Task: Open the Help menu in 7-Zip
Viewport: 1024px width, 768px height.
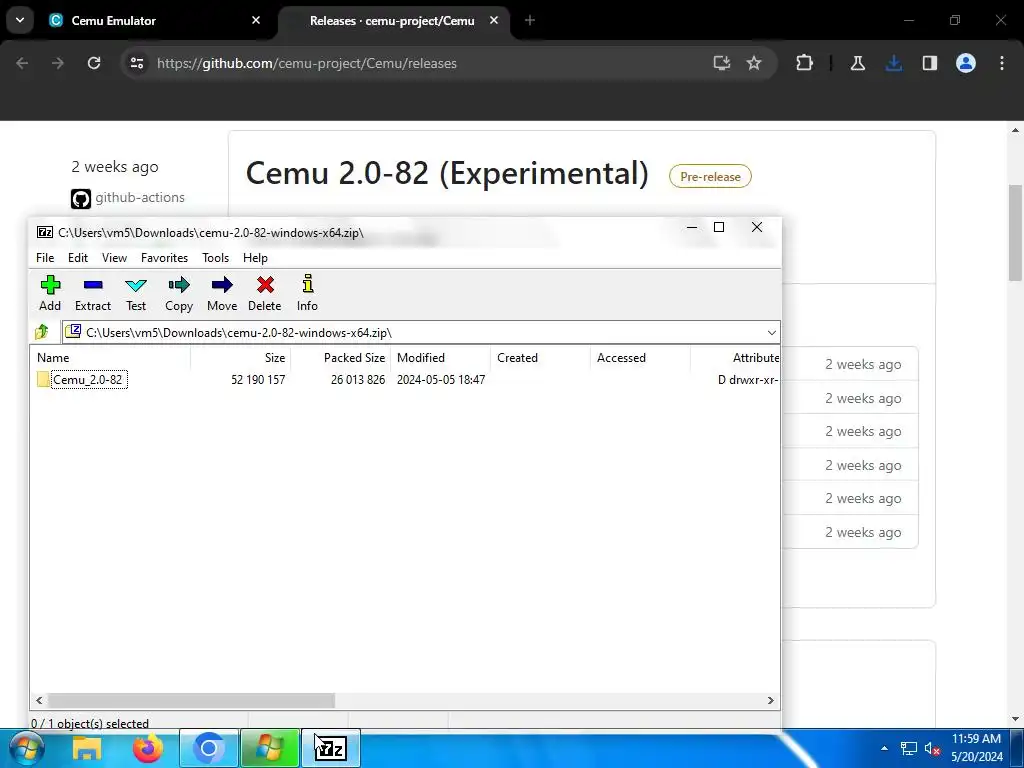Action: pos(255,258)
